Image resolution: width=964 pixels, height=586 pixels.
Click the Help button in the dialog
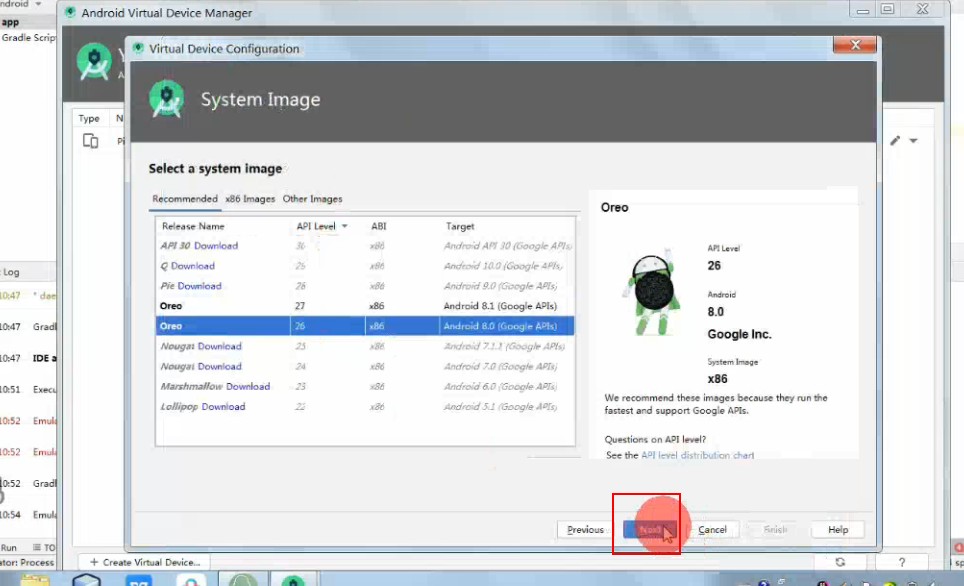pyautogui.click(x=837, y=529)
